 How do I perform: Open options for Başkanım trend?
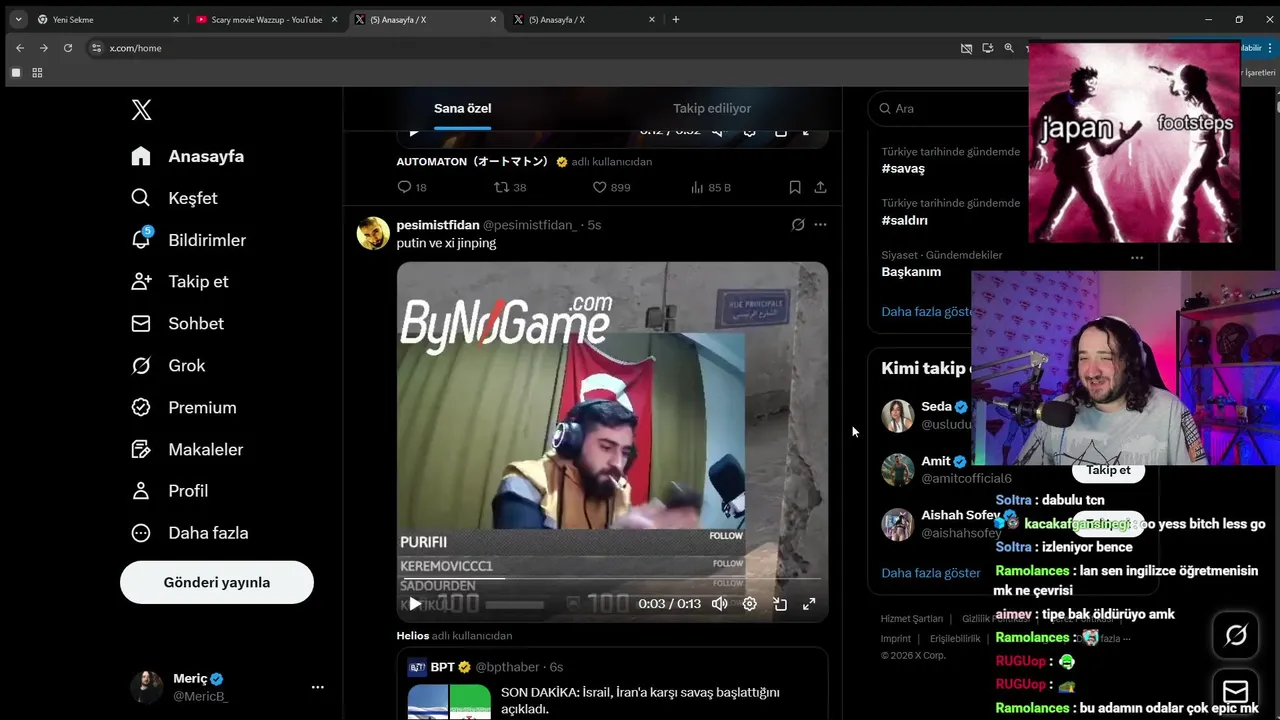pyautogui.click(x=1136, y=257)
